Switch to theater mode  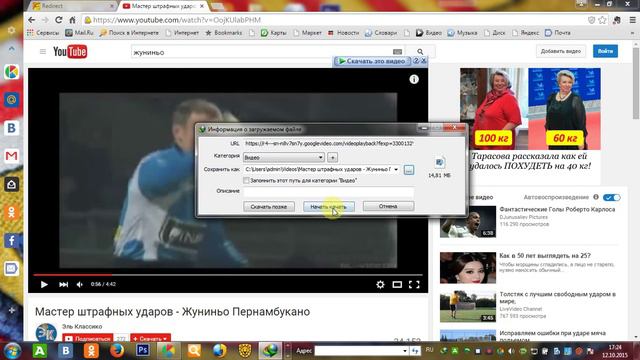click(x=397, y=284)
